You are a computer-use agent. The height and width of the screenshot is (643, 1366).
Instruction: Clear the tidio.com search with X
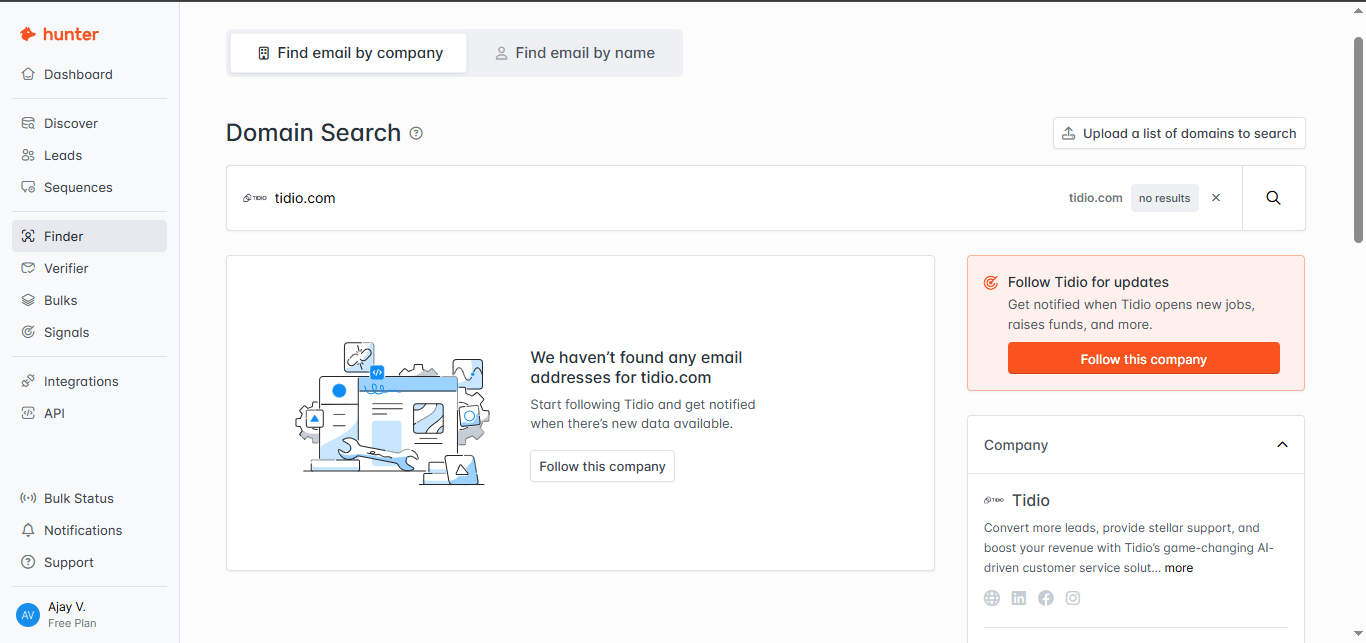pyautogui.click(x=1216, y=198)
